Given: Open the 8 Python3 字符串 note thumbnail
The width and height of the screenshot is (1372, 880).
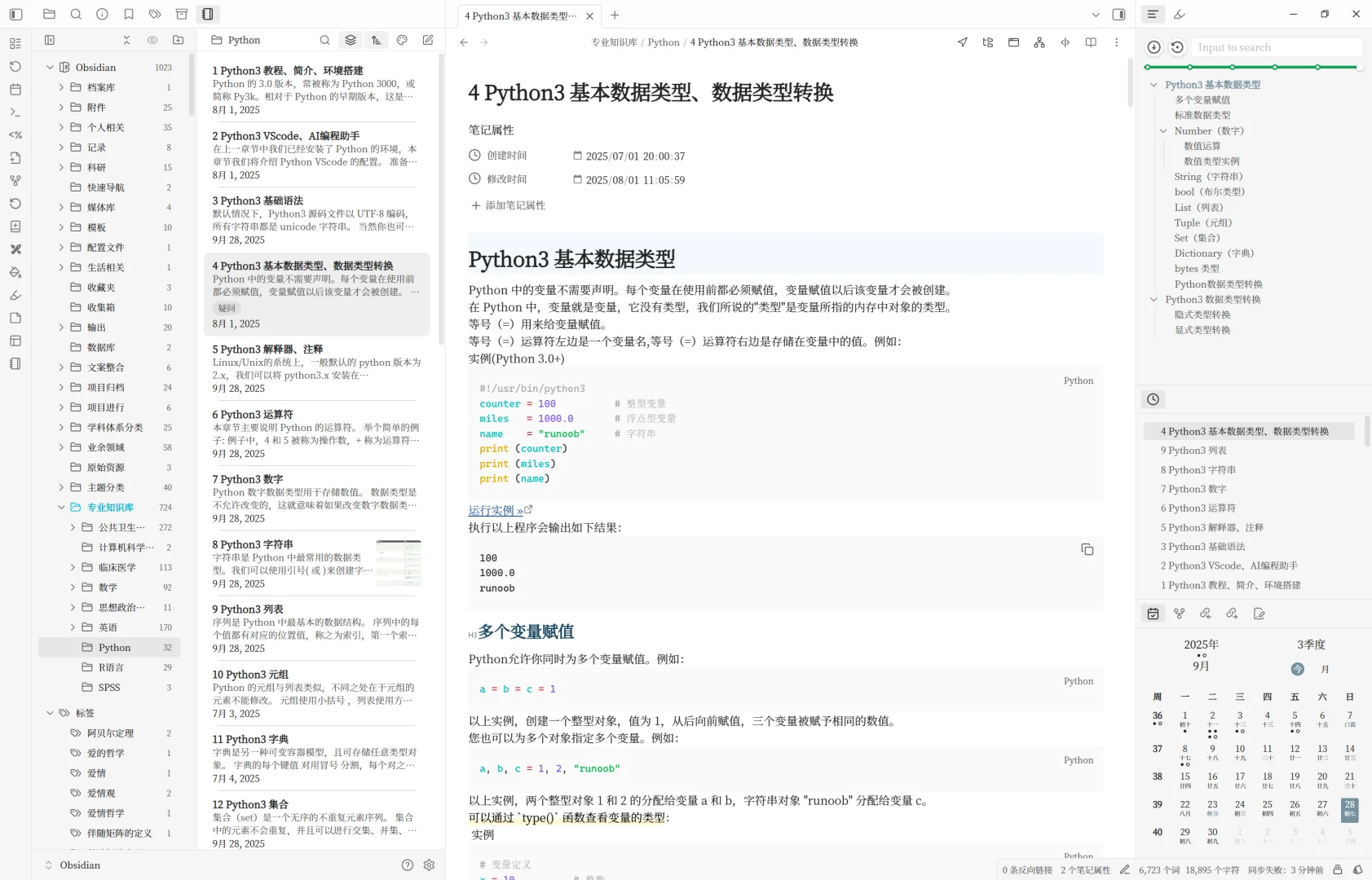Looking at the screenshot, I should pos(399,563).
